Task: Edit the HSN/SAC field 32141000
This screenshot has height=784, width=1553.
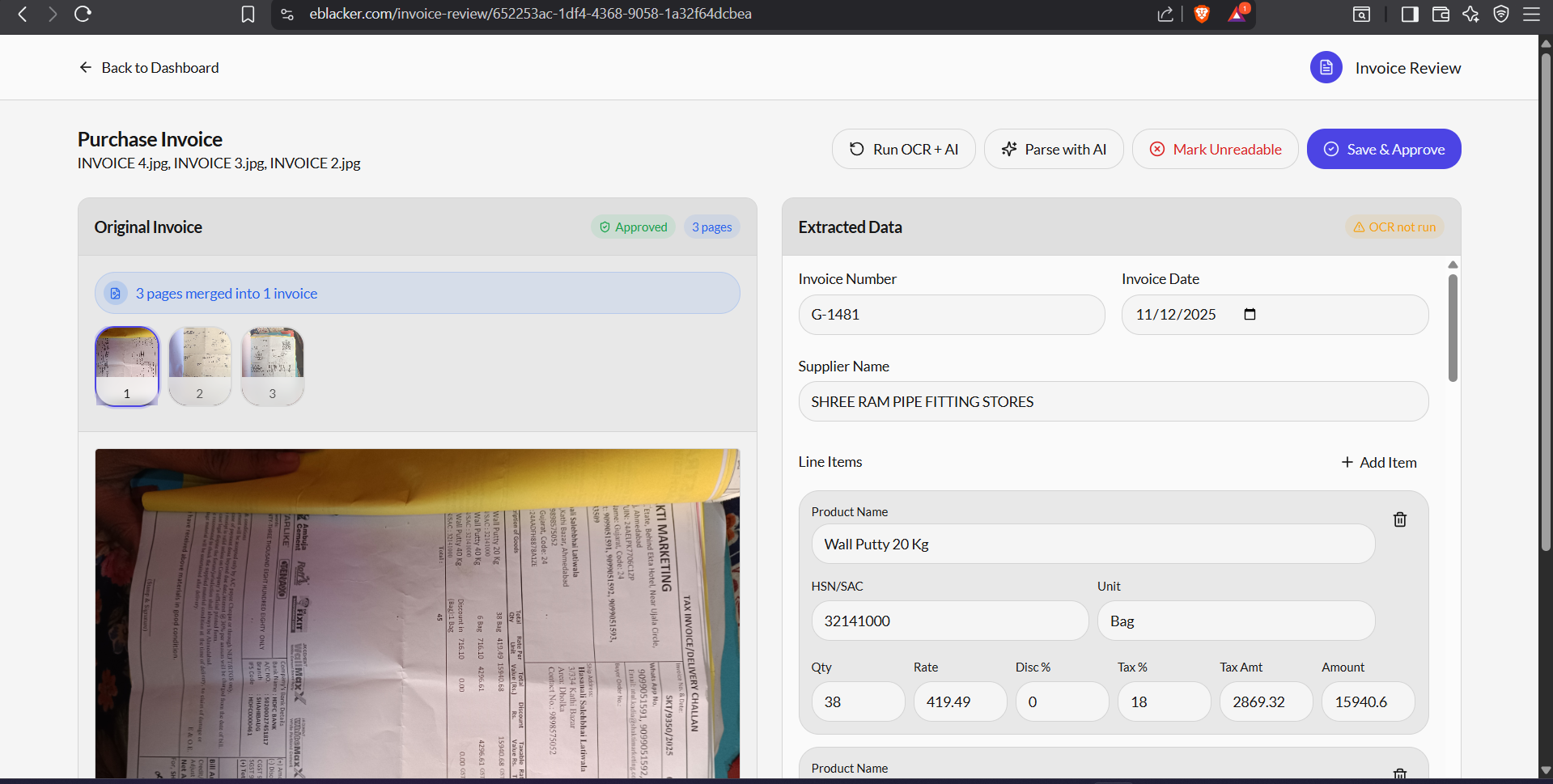Action: [x=950, y=621]
